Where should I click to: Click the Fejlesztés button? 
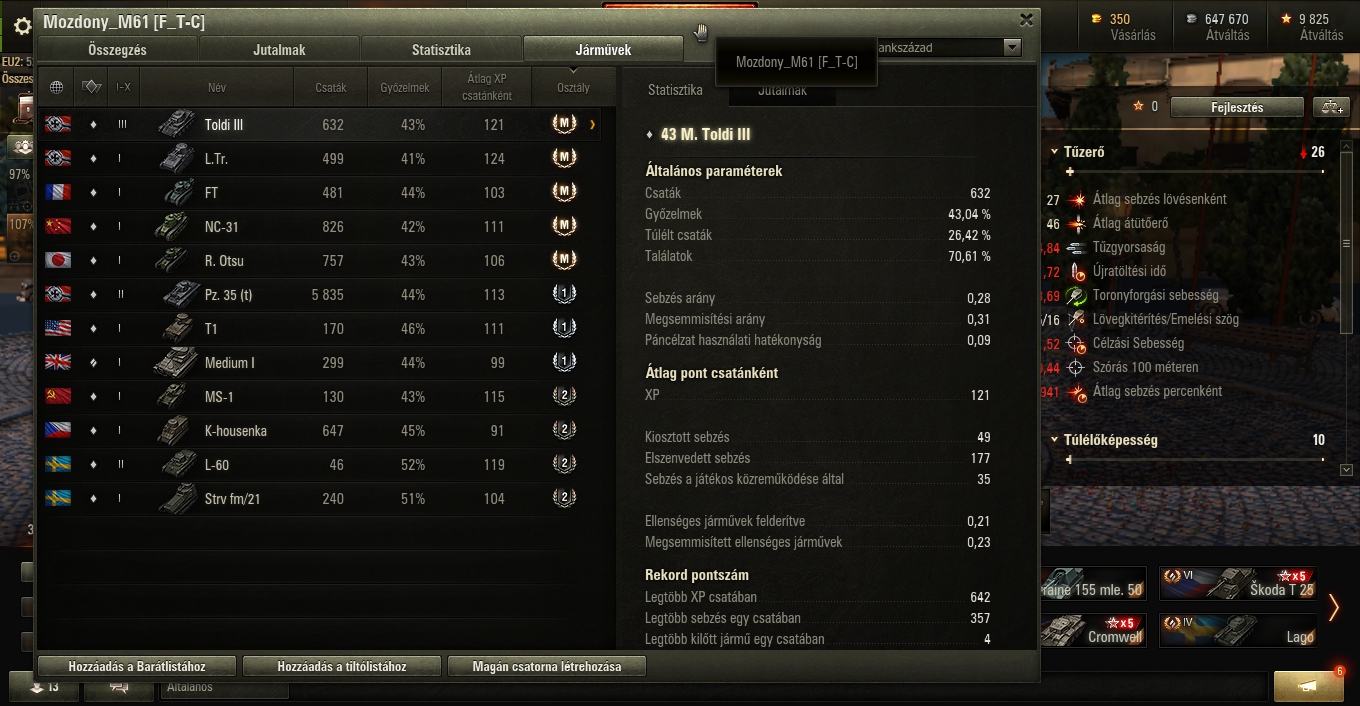click(1237, 107)
